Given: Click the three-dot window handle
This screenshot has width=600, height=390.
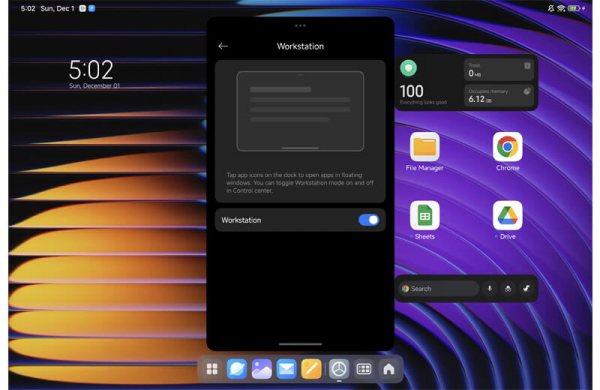Looking at the screenshot, I should pos(300,26).
